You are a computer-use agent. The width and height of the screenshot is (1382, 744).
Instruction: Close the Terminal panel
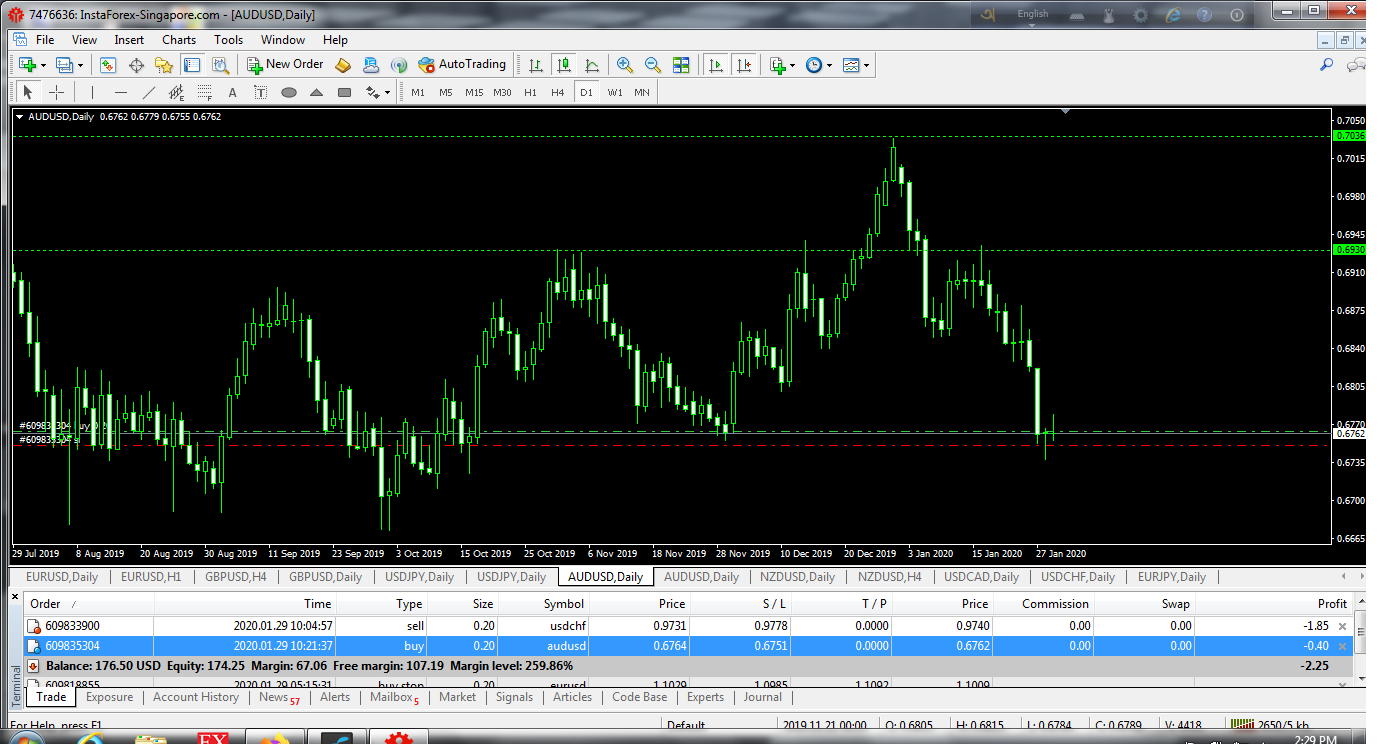(x=14, y=597)
